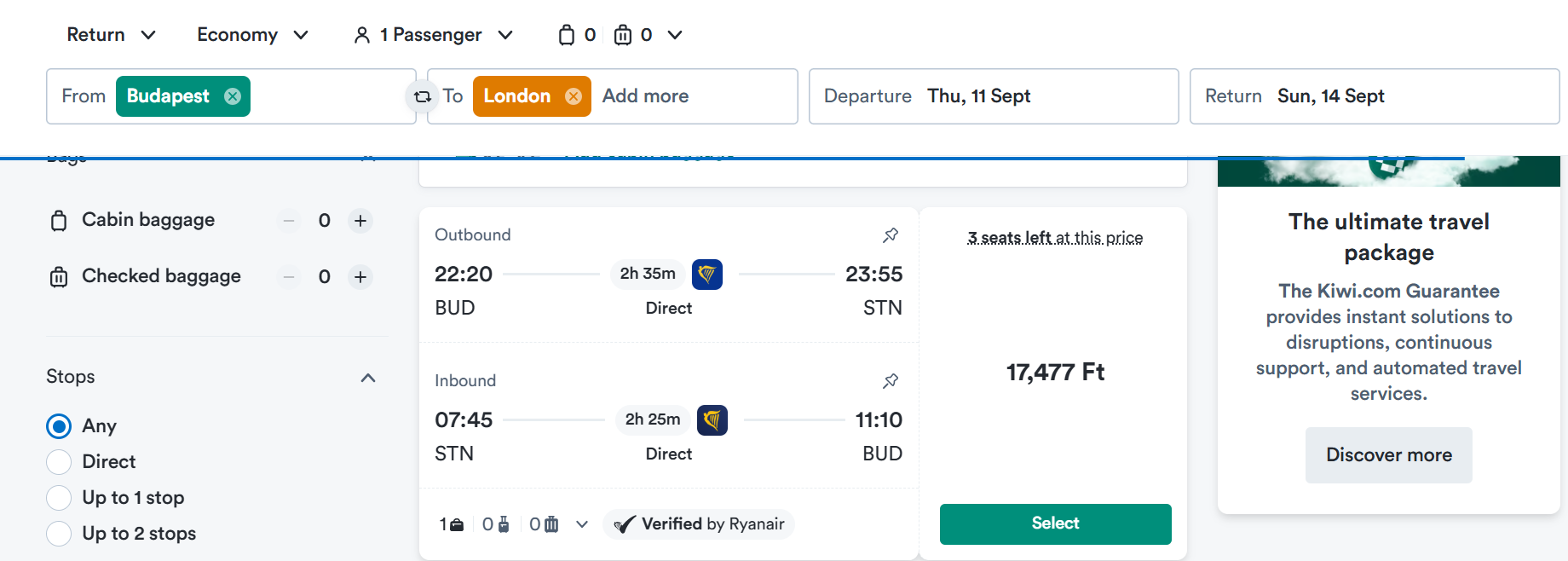
Task: Swap origin and destination cities
Action: click(x=422, y=96)
